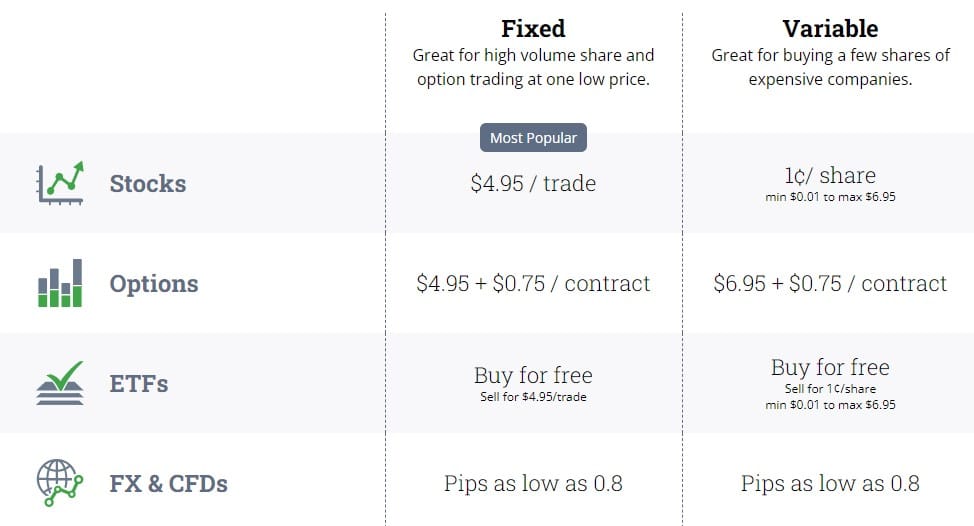Click Variable options price $6.95 + $0.75
This screenshot has height=526, width=974.
point(830,284)
